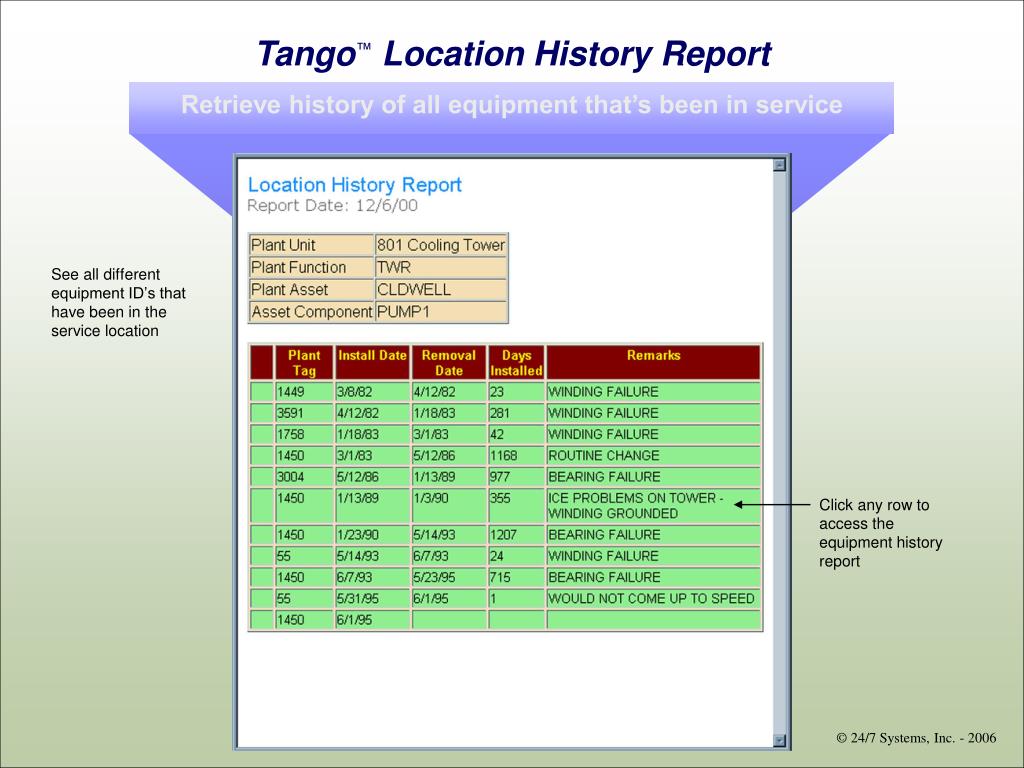Click install date 6/7/93
This screenshot has height=768, width=1024.
point(372,577)
